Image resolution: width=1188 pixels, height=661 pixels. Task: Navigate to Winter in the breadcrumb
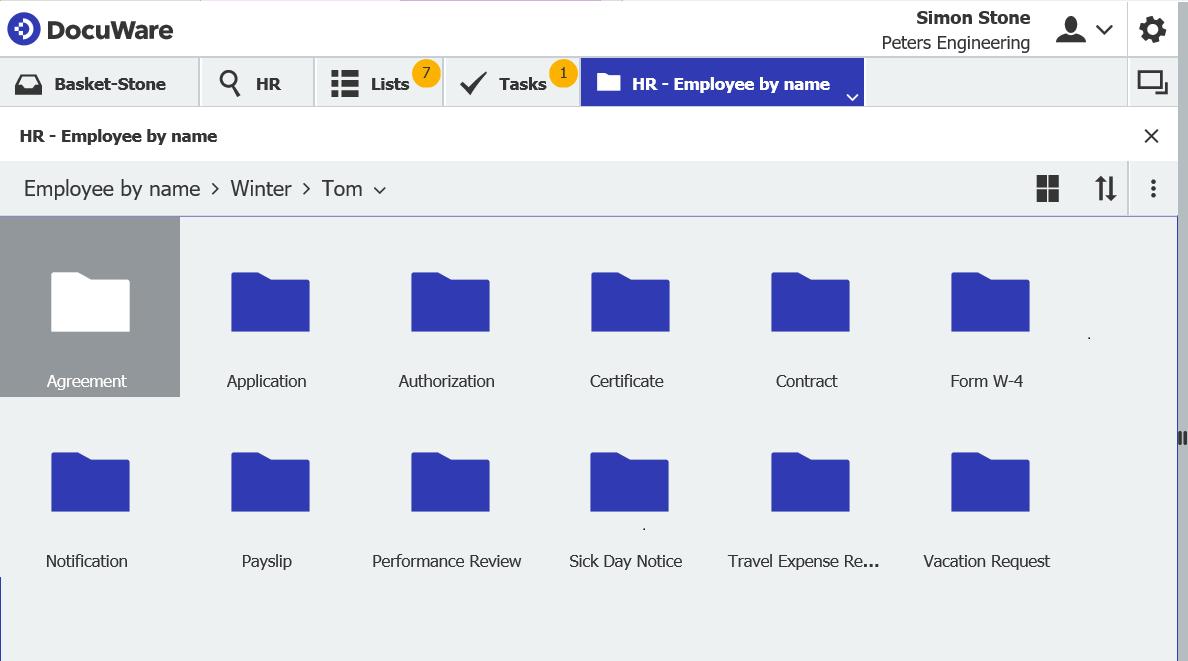click(x=261, y=189)
